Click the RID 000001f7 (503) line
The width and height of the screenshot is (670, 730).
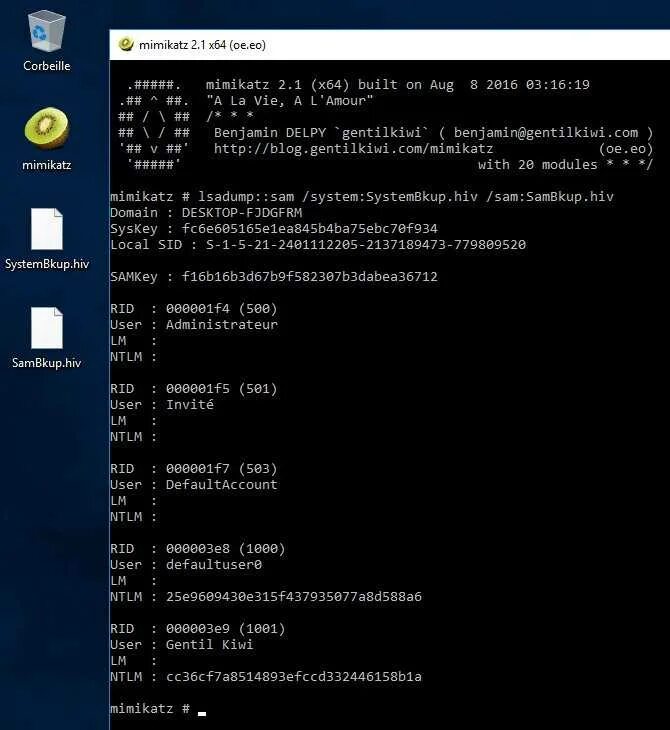click(x=194, y=469)
